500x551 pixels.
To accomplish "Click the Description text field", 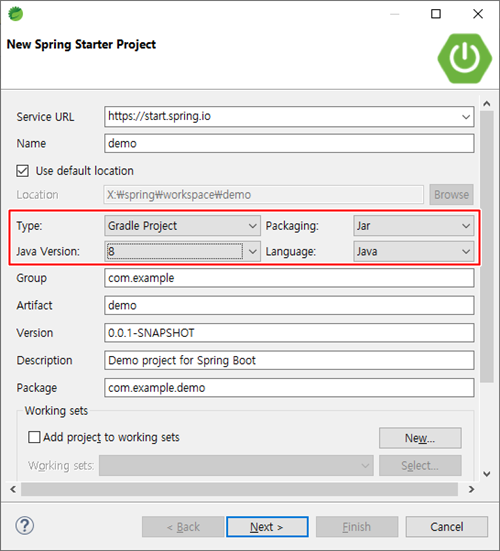I will [289, 360].
